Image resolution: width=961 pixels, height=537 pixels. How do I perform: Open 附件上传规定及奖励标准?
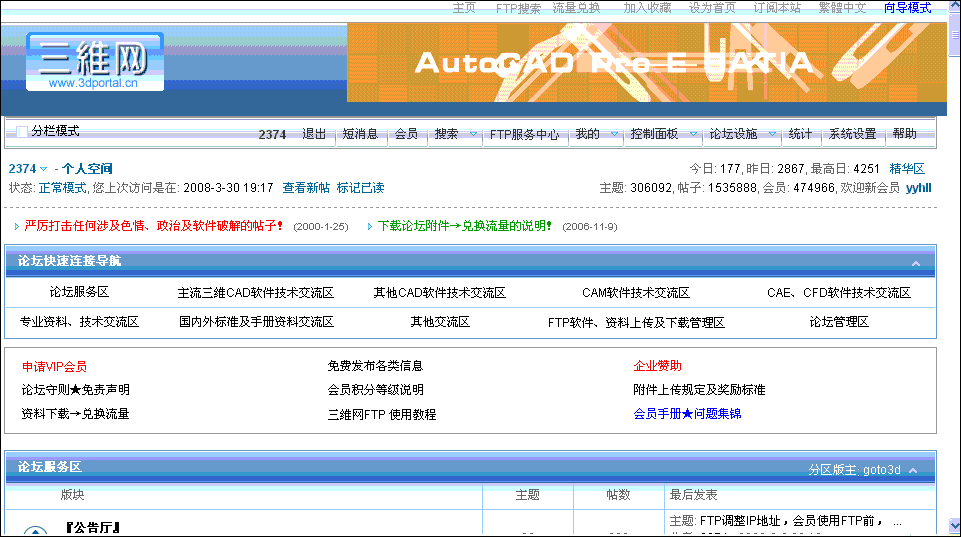pos(699,390)
